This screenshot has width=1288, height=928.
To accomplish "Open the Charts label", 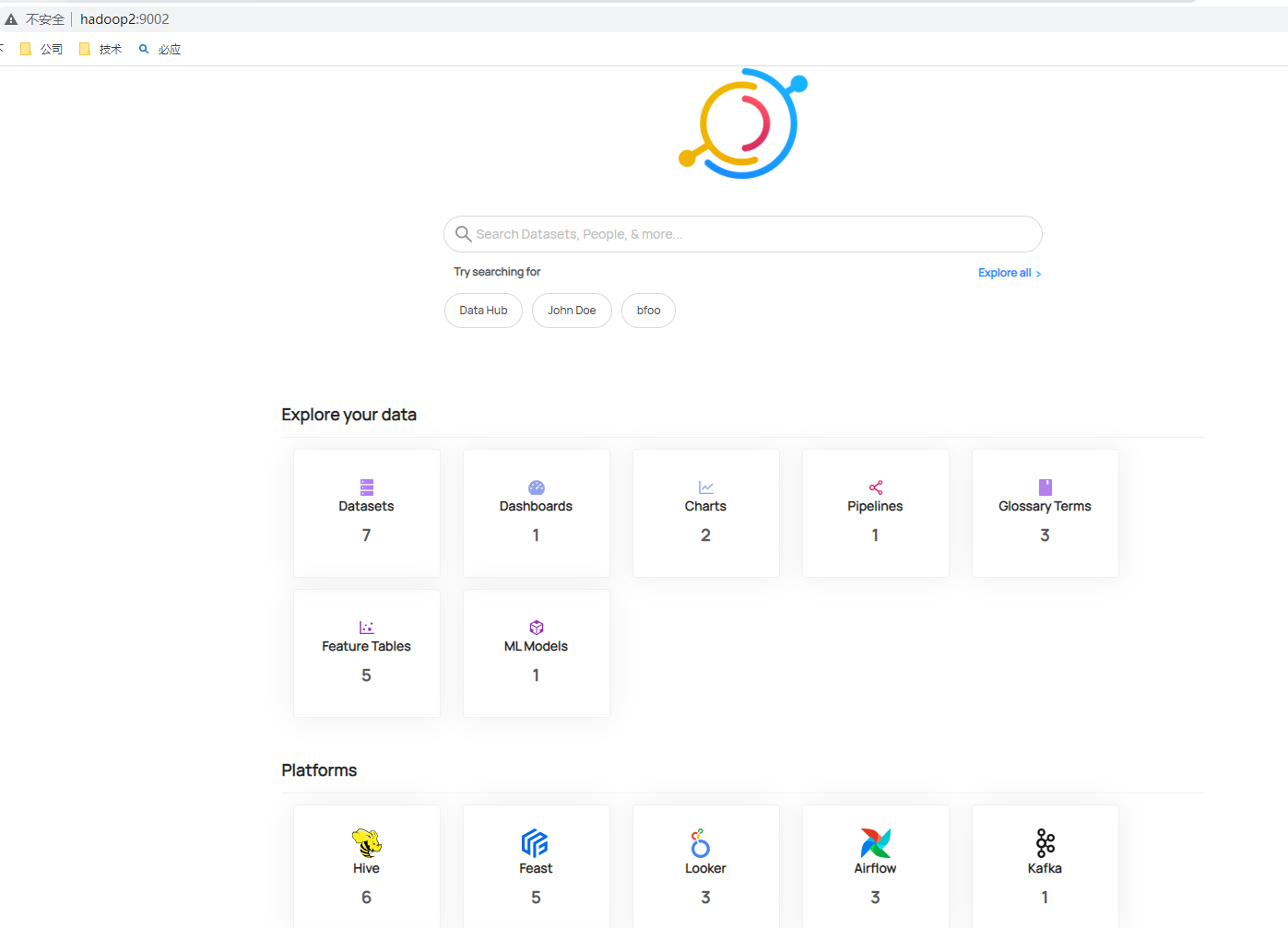I will (x=705, y=506).
